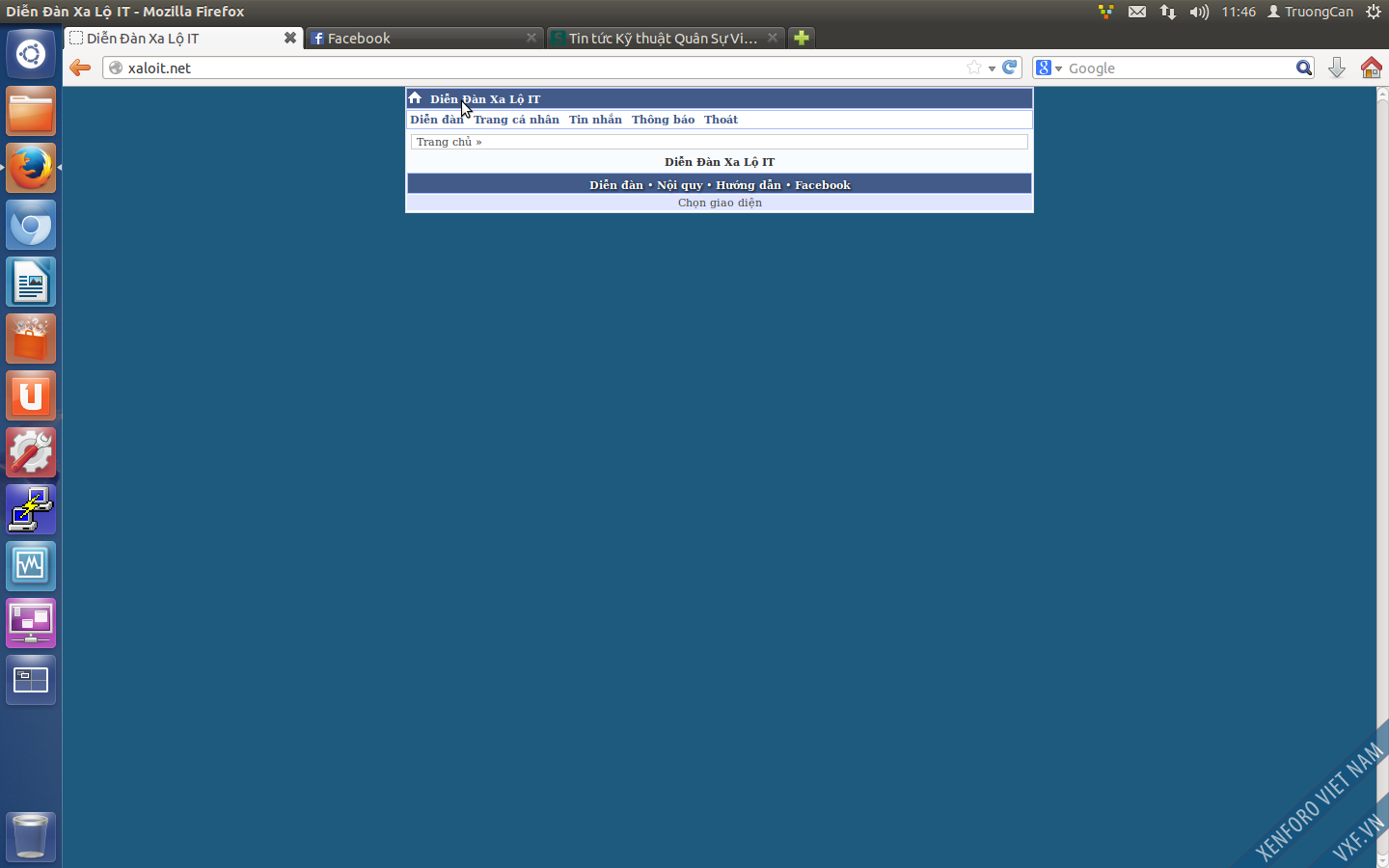Close the Facebook tab
Image resolution: width=1389 pixels, height=868 pixels.
point(531,38)
